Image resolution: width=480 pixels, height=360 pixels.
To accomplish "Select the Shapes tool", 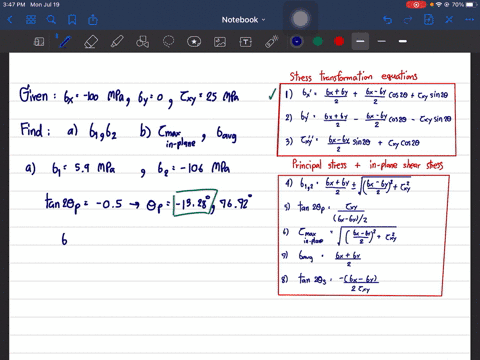I will pyautogui.click(x=142, y=42).
